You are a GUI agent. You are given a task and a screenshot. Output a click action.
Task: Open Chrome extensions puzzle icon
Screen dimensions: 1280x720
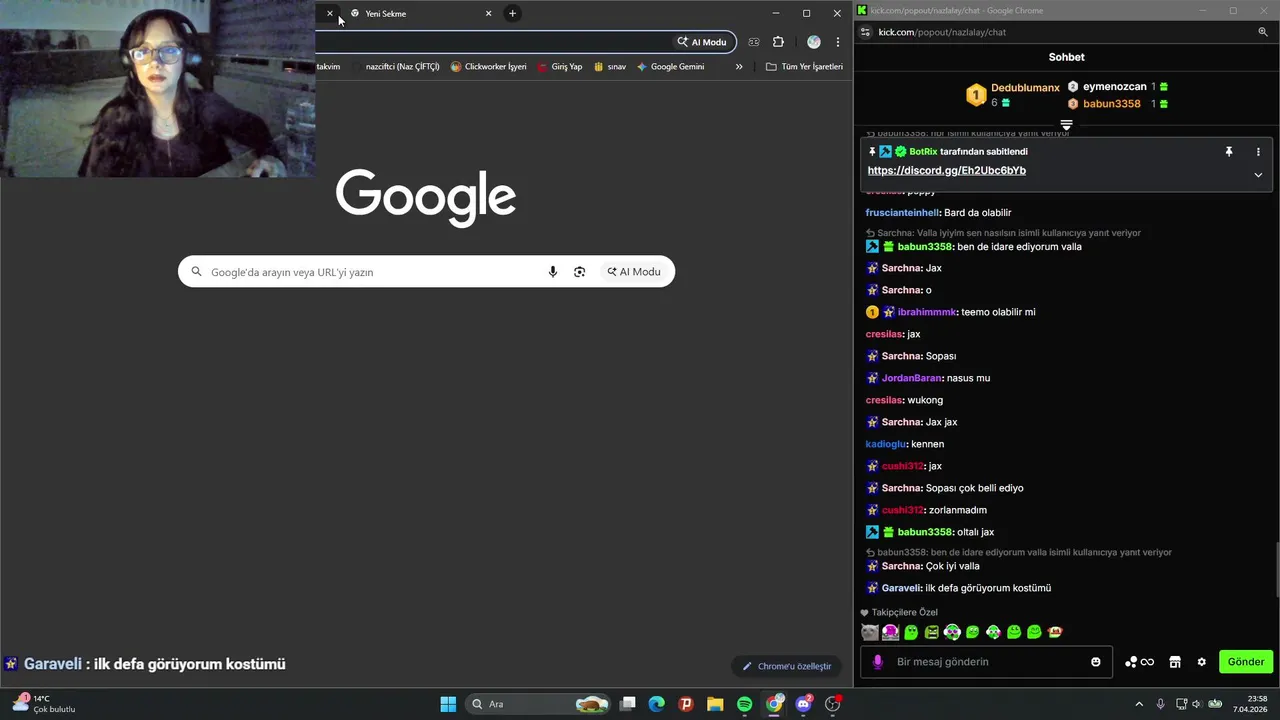point(778,42)
